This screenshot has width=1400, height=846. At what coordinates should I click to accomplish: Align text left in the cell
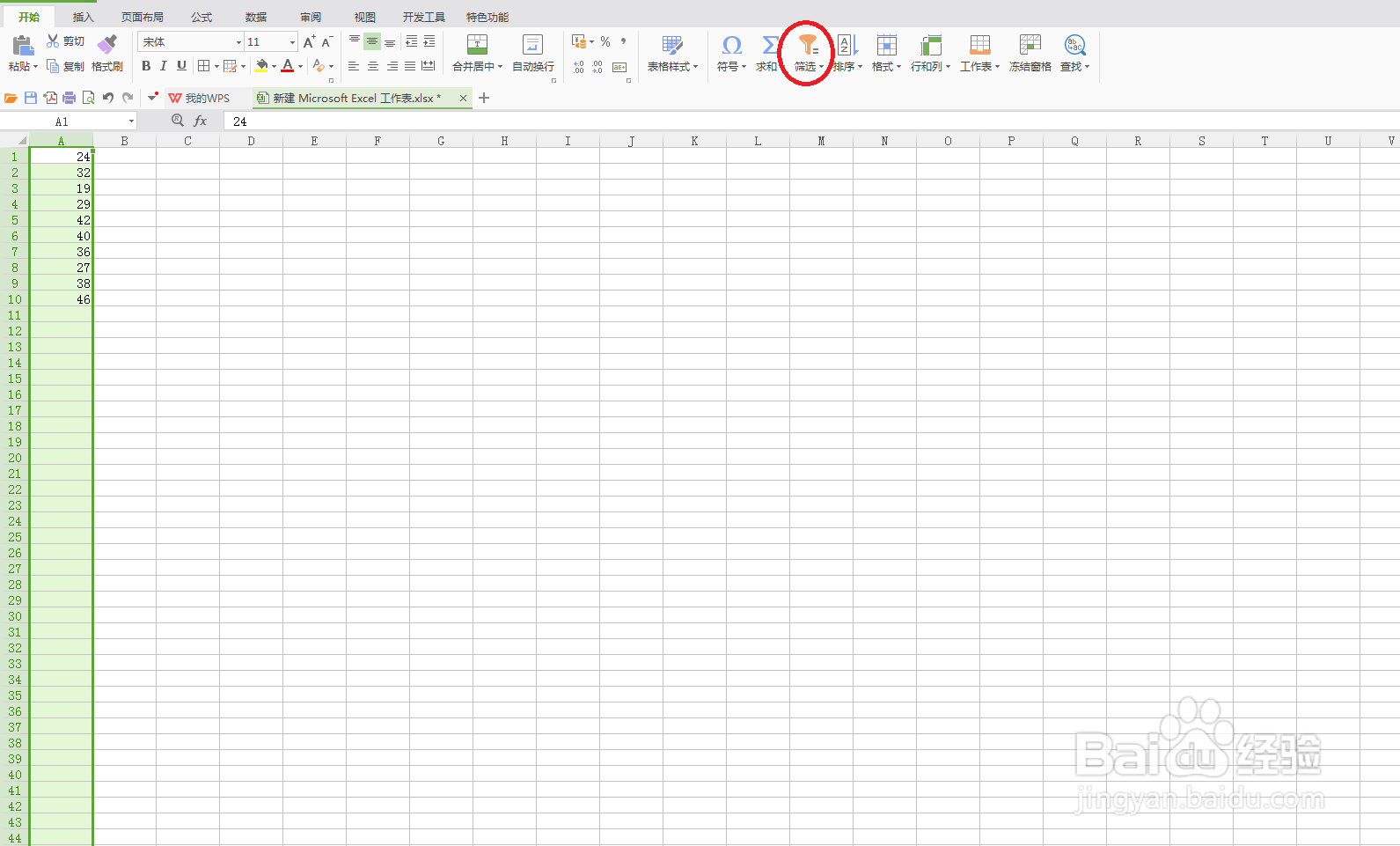(x=354, y=66)
